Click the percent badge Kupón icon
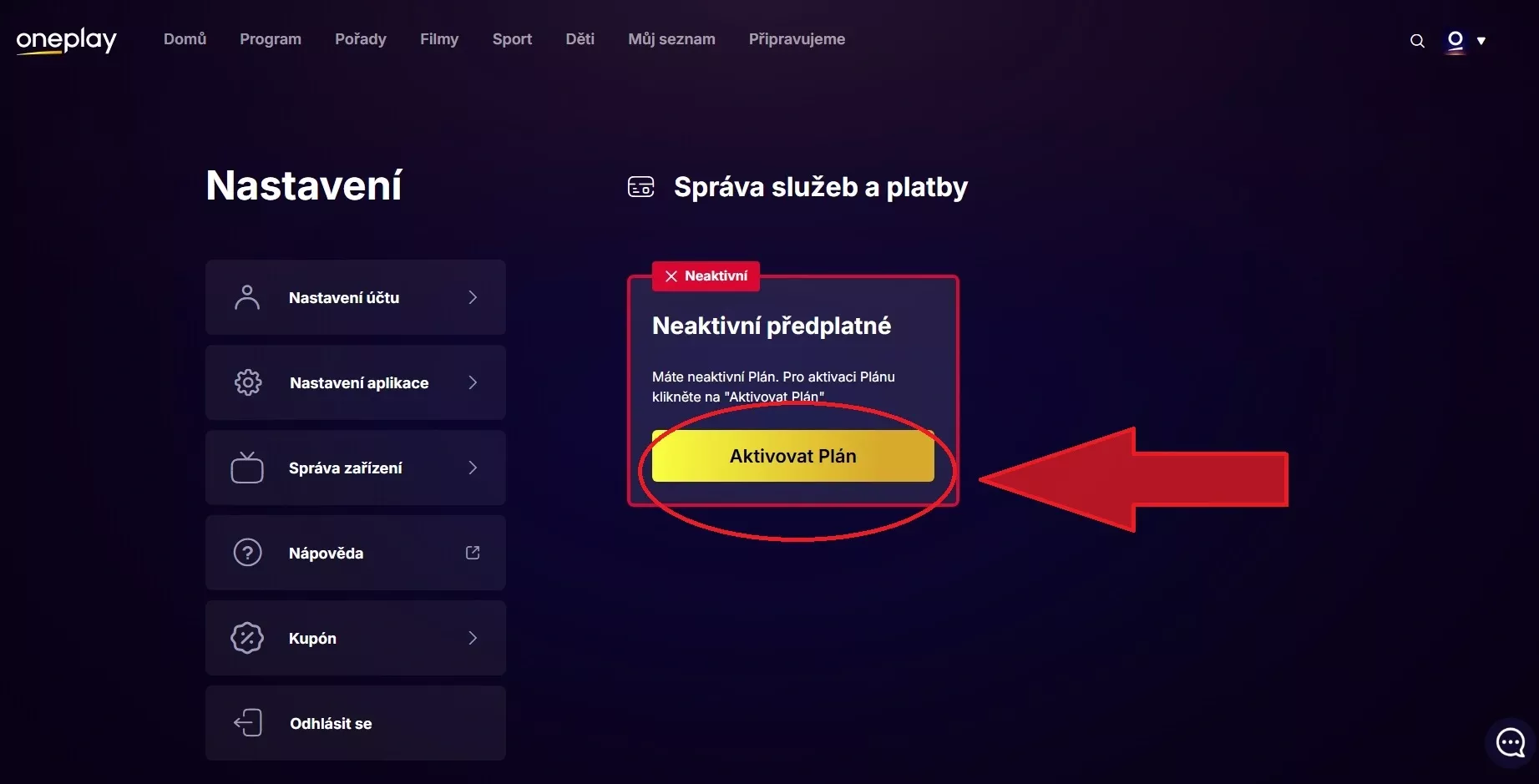The image size is (1539, 784). 247,638
